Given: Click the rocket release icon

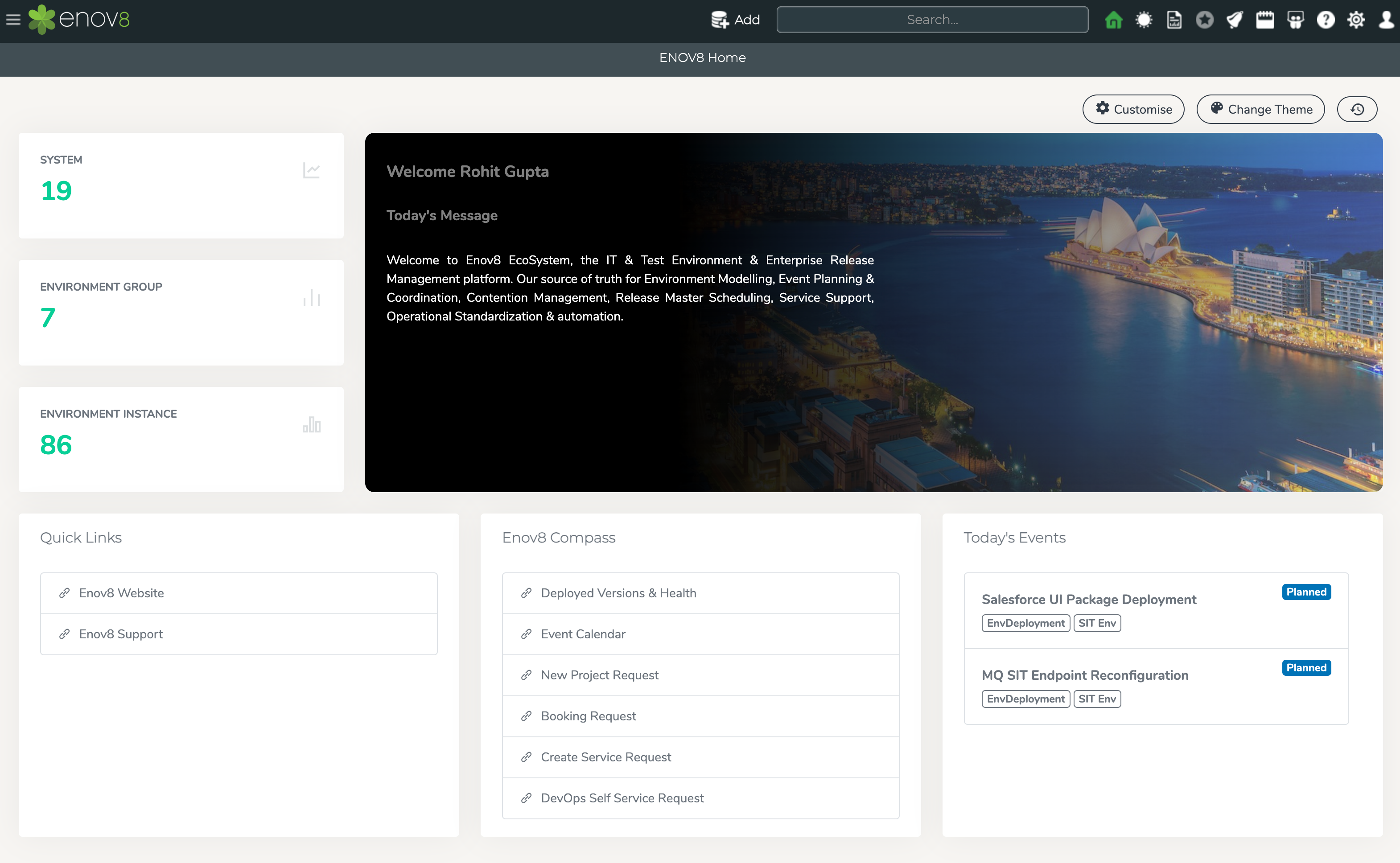Looking at the screenshot, I should tap(1235, 20).
